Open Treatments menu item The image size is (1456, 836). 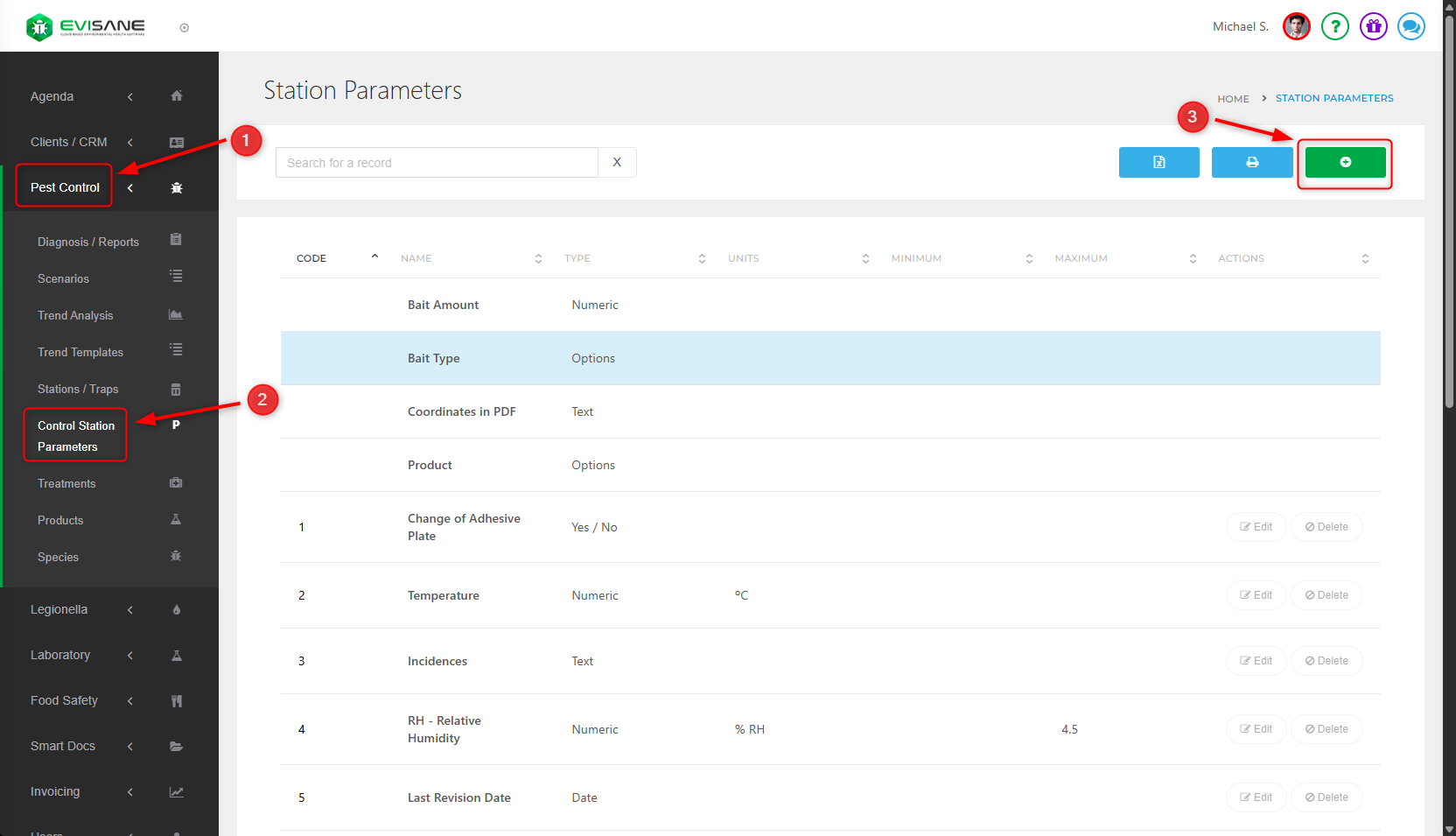point(66,483)
